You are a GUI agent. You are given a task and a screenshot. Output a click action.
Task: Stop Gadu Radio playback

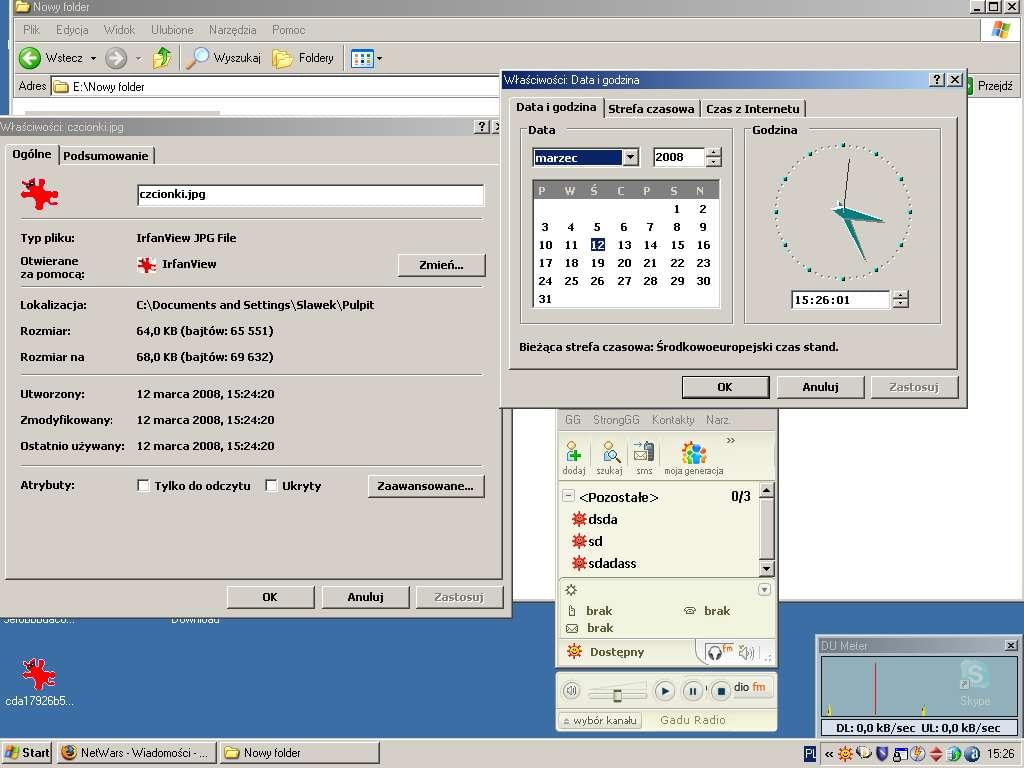pos(720,690)
